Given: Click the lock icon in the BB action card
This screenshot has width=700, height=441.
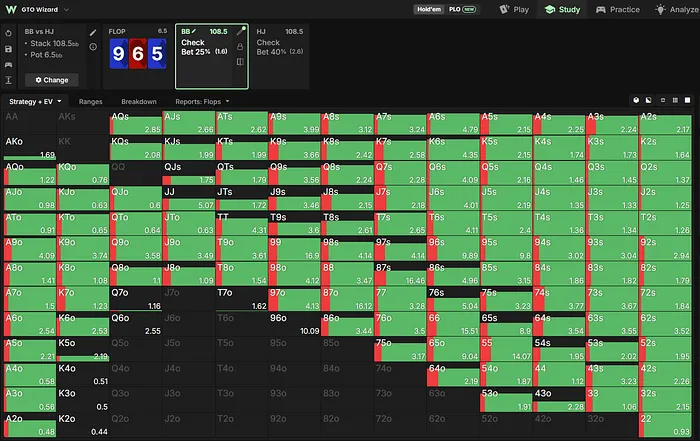Looking at the screenshot, I should tap(240, 46).
